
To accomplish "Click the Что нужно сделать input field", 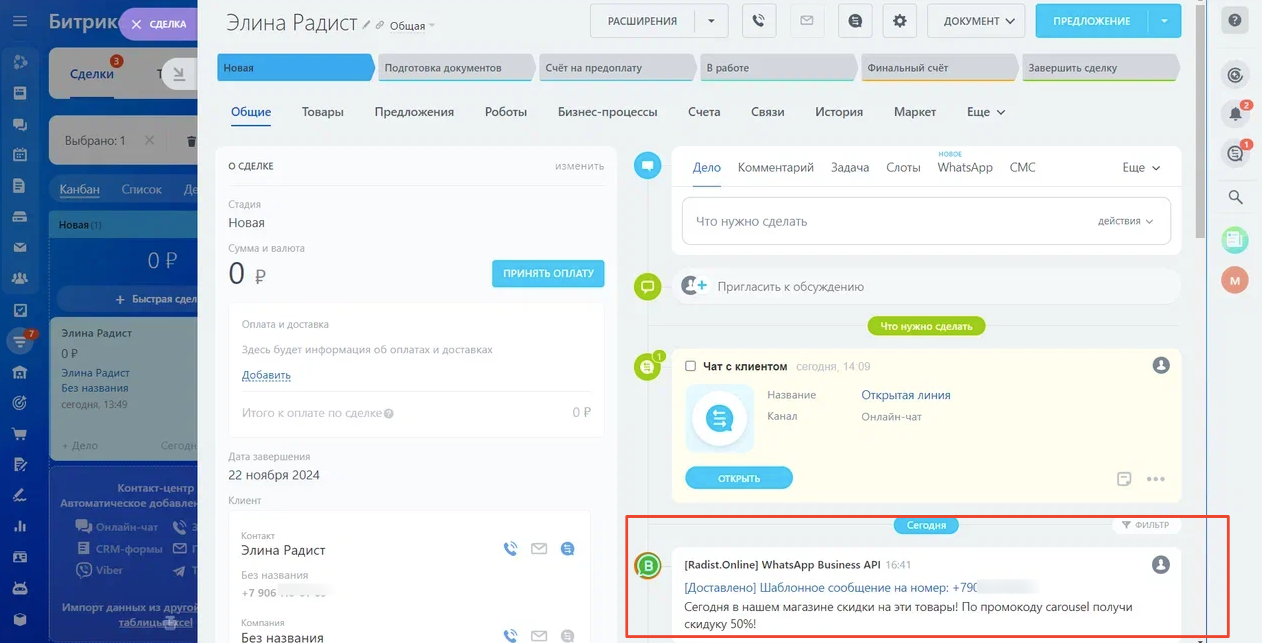I will (880, 221).
